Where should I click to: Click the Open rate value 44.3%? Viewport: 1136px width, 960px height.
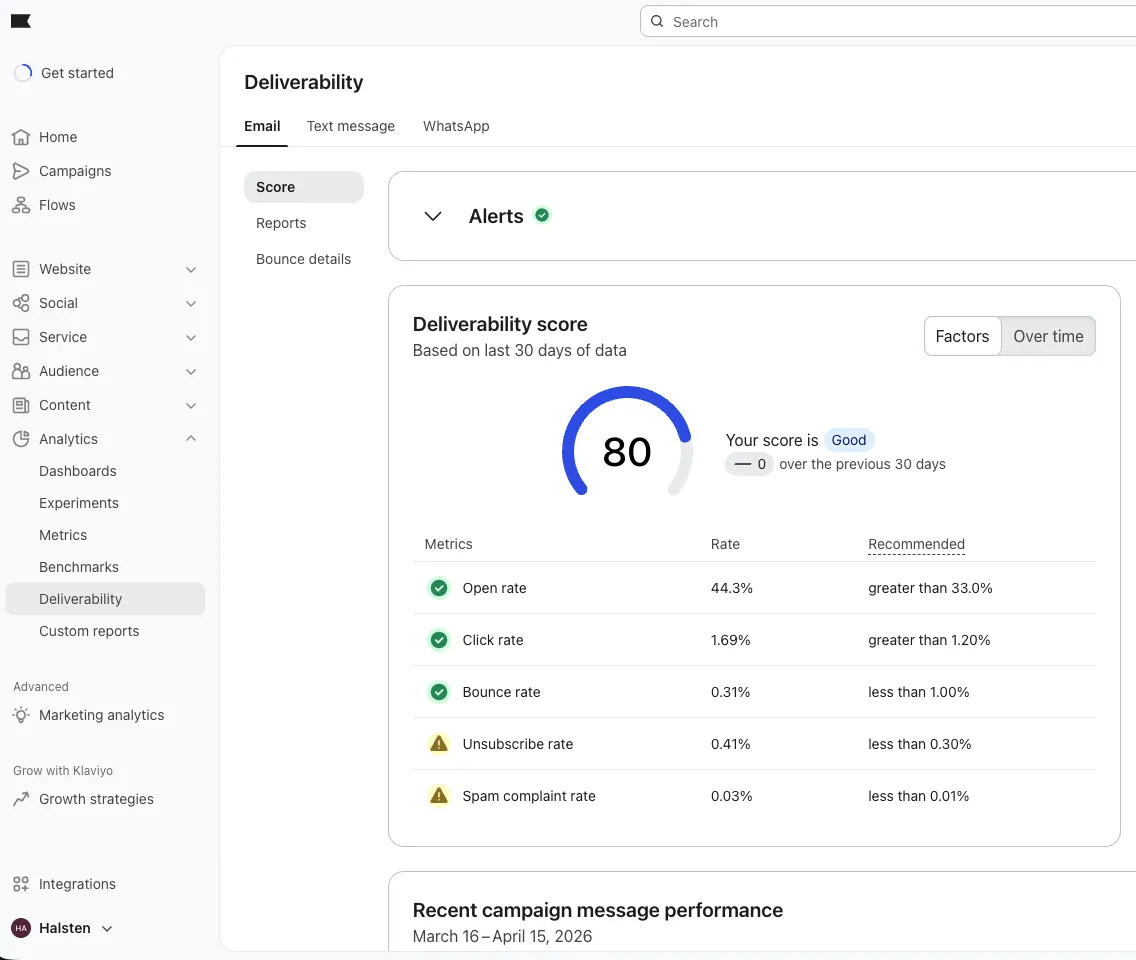pos(732,588)
